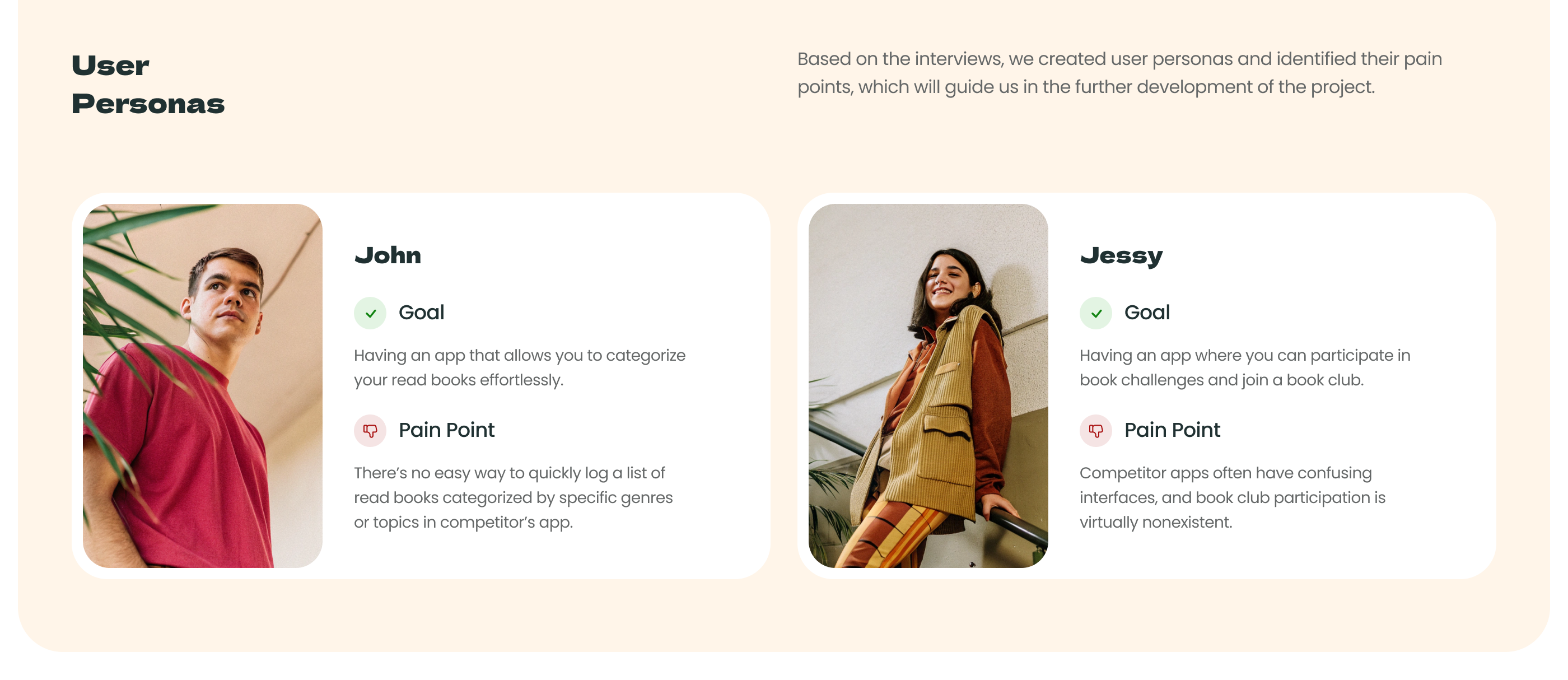Click John's green Goal checkmark icon

pos(370,313)
